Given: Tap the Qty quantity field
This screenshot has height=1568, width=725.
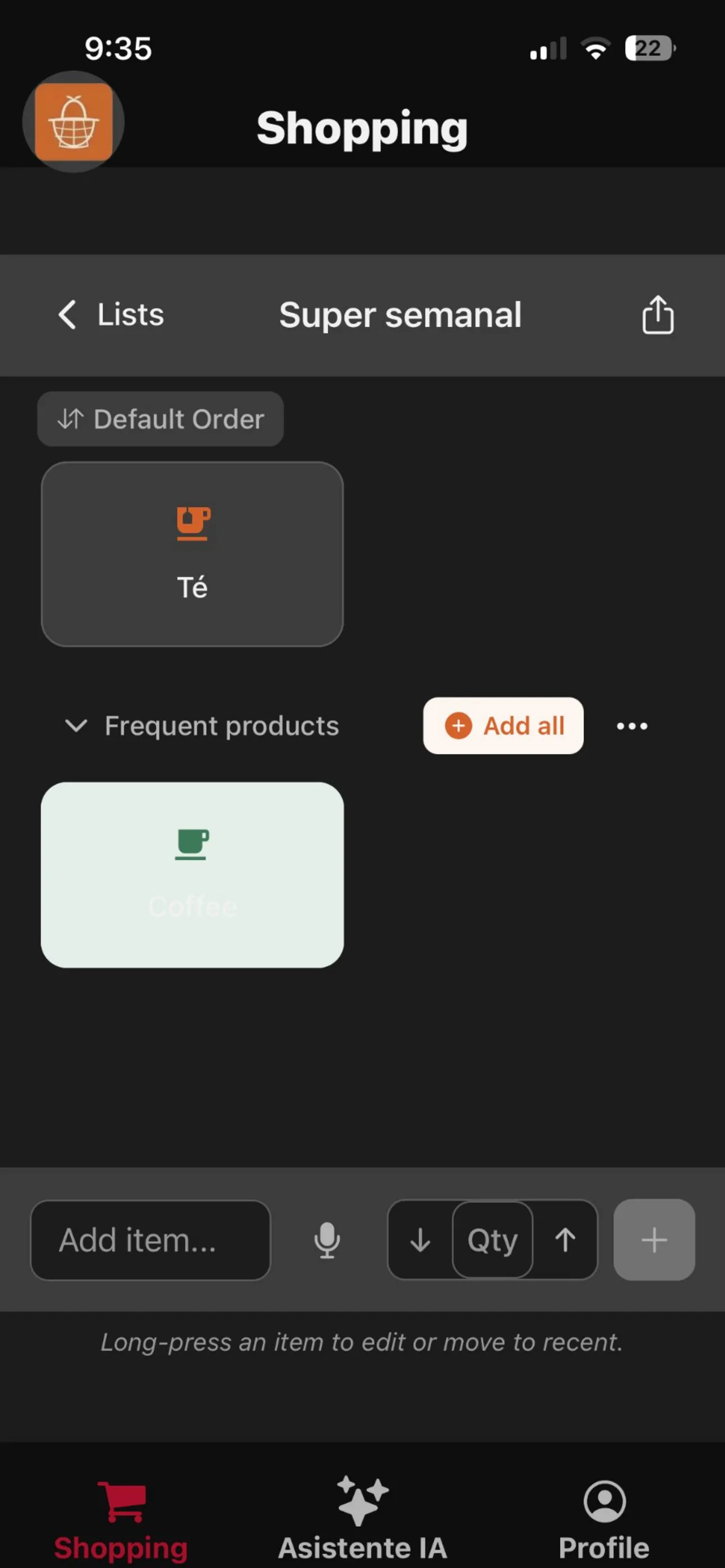Looking at the screenshot, I should (492, 1240).
